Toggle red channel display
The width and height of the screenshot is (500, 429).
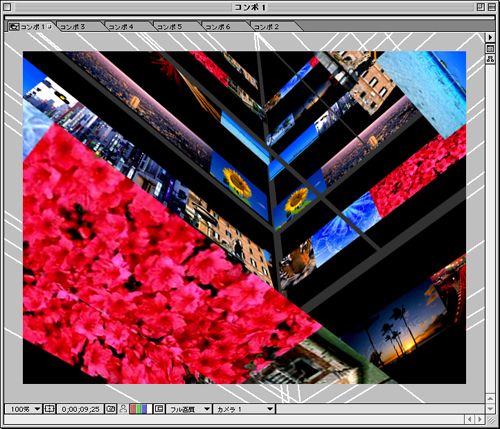(x=133, y=409)
